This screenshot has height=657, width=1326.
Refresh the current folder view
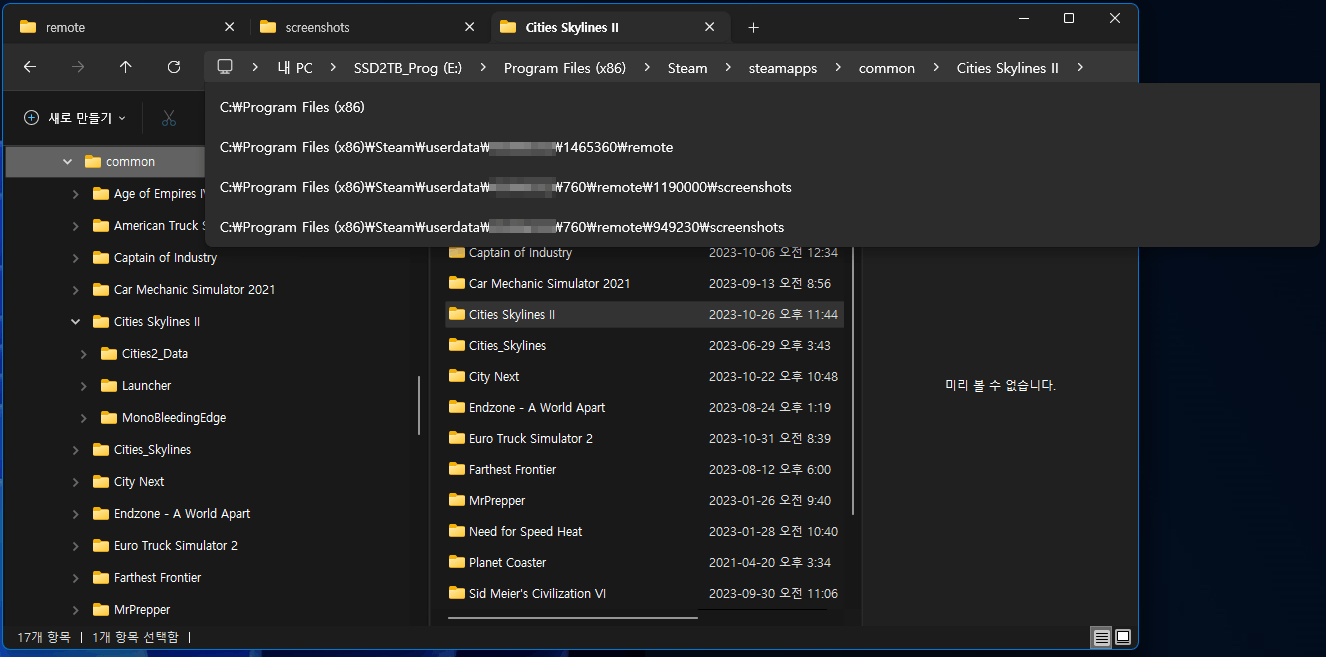[x=174, y=67]
